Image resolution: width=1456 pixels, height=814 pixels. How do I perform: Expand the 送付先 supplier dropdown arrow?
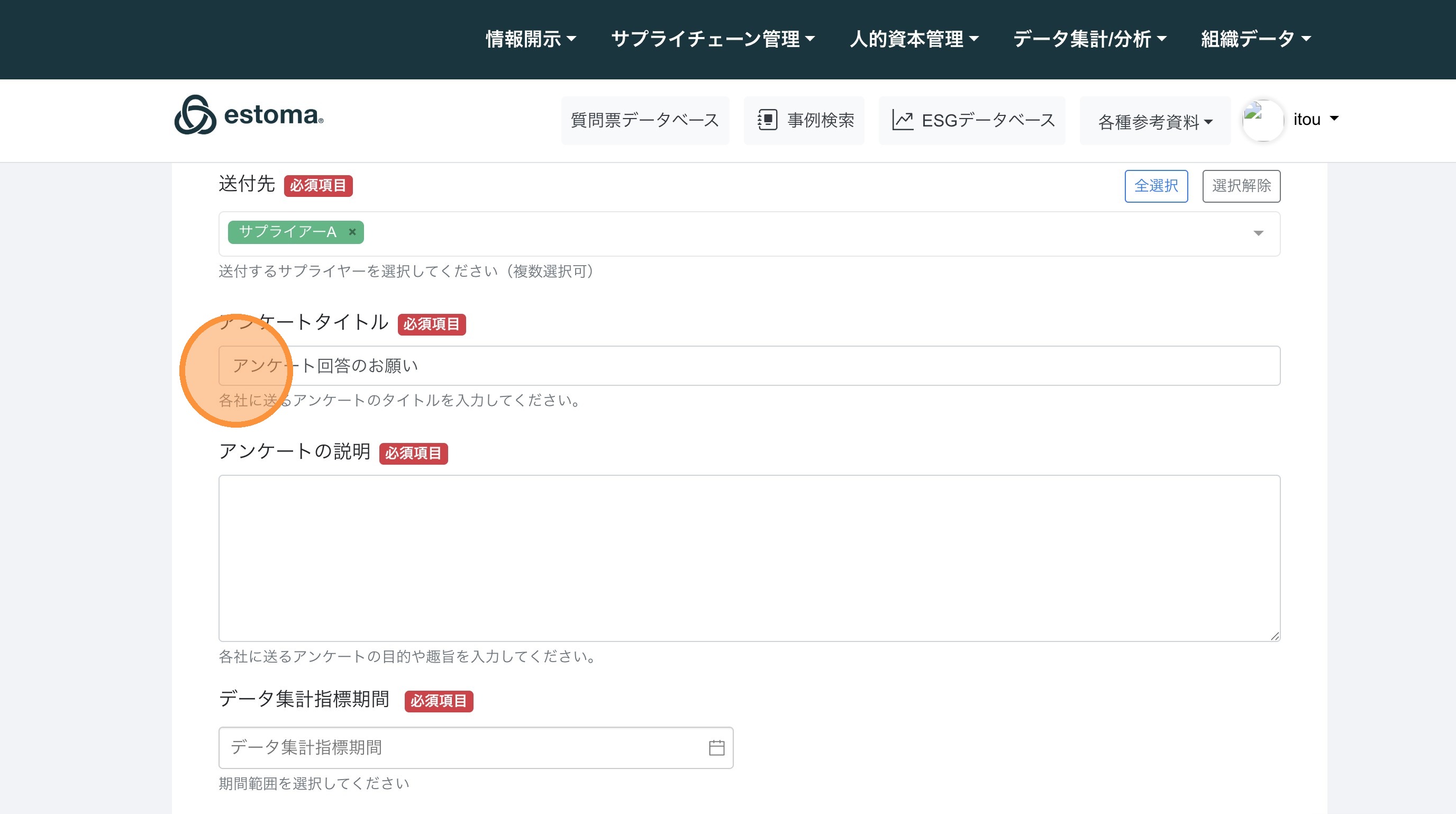coord(1258,233)
